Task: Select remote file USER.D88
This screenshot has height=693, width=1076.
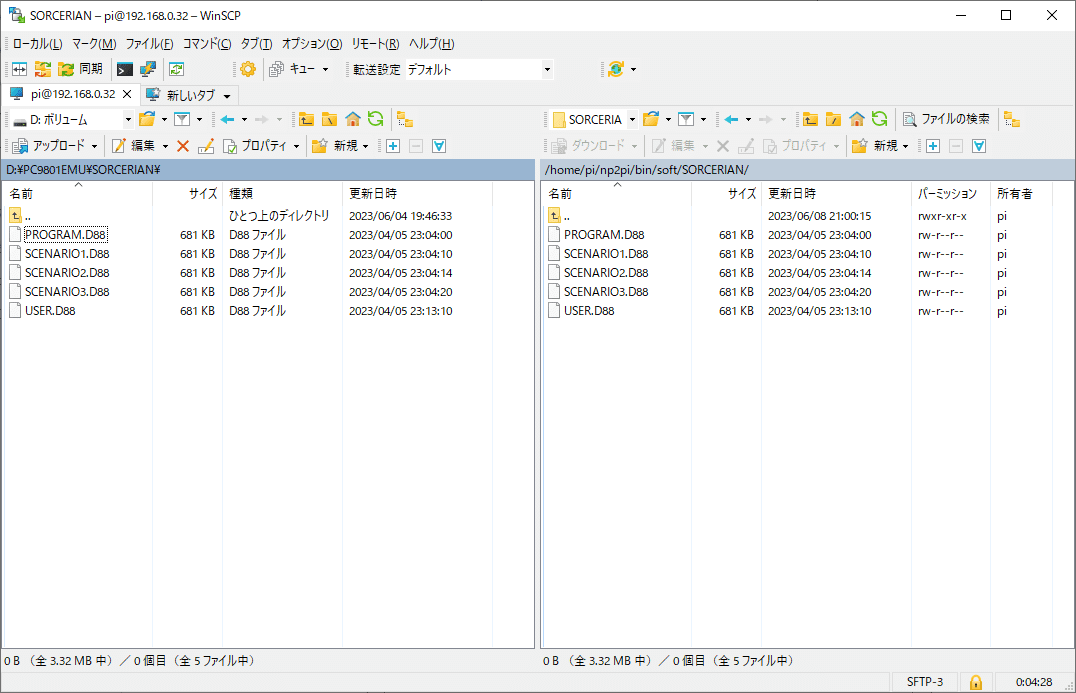Action: coord(589,311)
